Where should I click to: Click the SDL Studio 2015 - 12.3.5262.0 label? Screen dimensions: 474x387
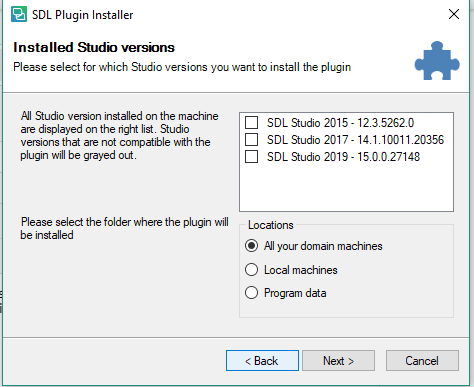click(340, 123)
